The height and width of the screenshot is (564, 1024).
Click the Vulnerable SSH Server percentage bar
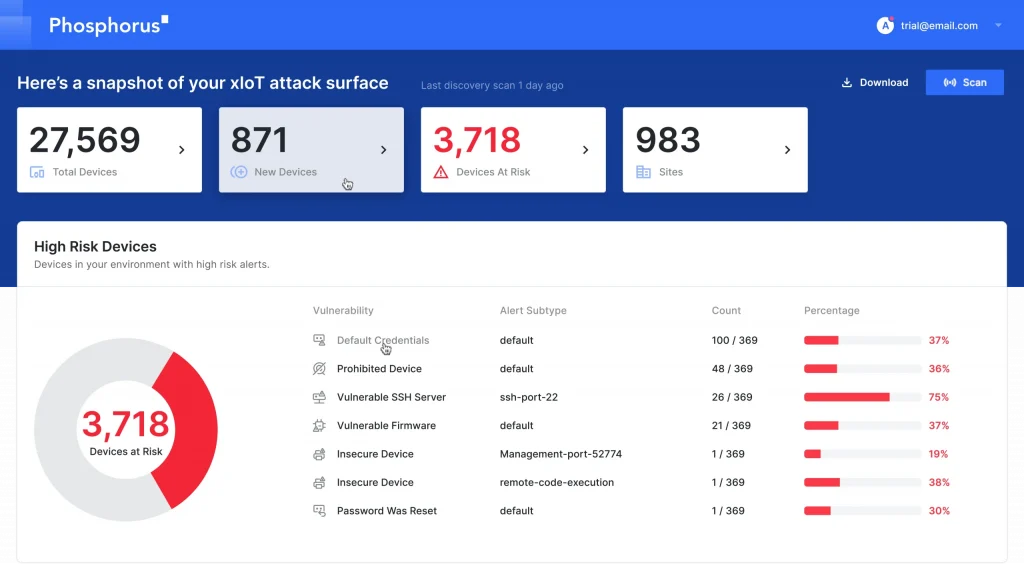847,397
